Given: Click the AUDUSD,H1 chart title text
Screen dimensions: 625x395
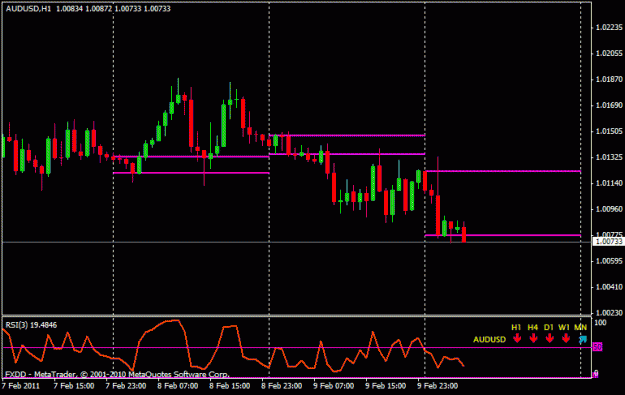Looking at the screenshot, I should tap(28, 8).
